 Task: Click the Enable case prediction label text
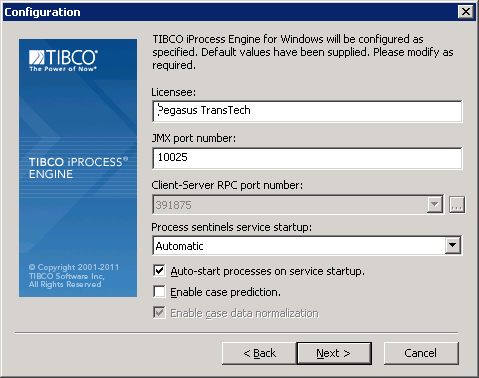pyautogui.click(x=225, y=292)
